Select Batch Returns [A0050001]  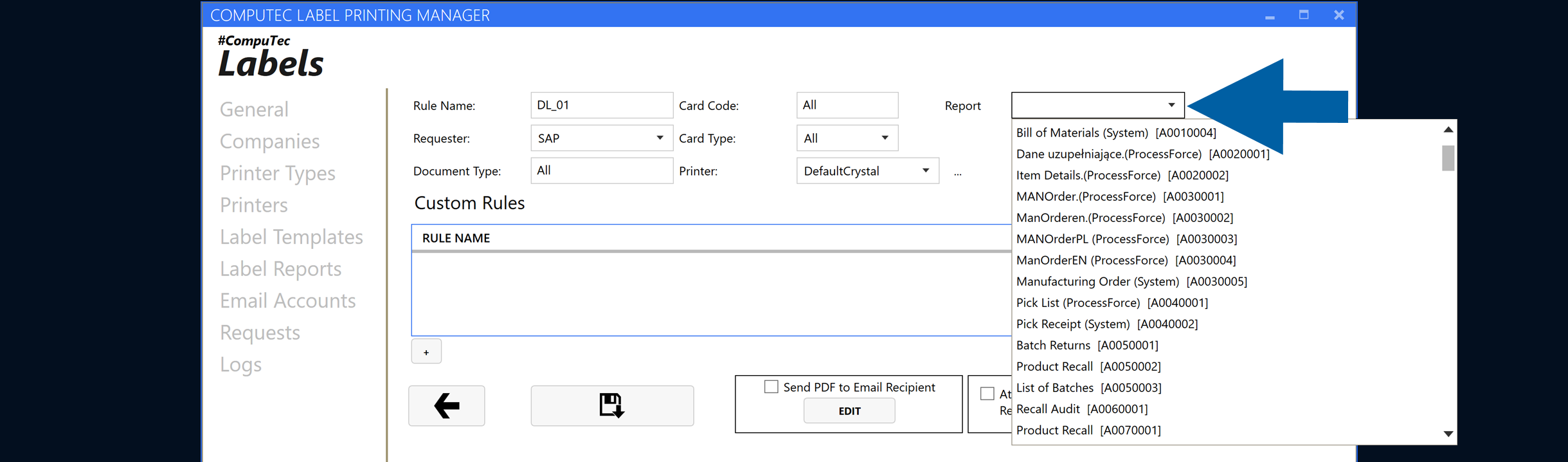pyautogui.click(x=1087, y=345)
